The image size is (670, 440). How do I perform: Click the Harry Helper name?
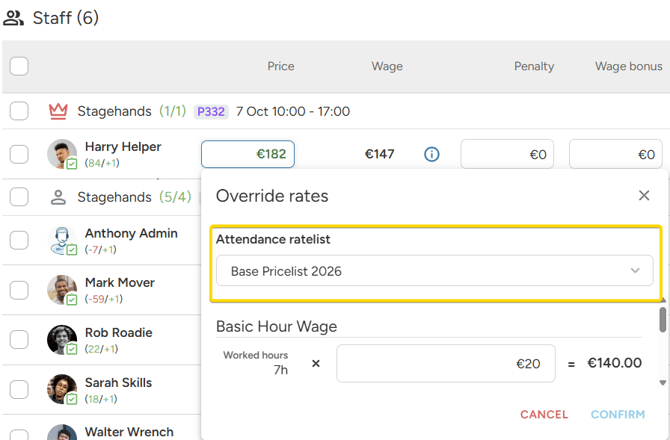tap(123, 147)
